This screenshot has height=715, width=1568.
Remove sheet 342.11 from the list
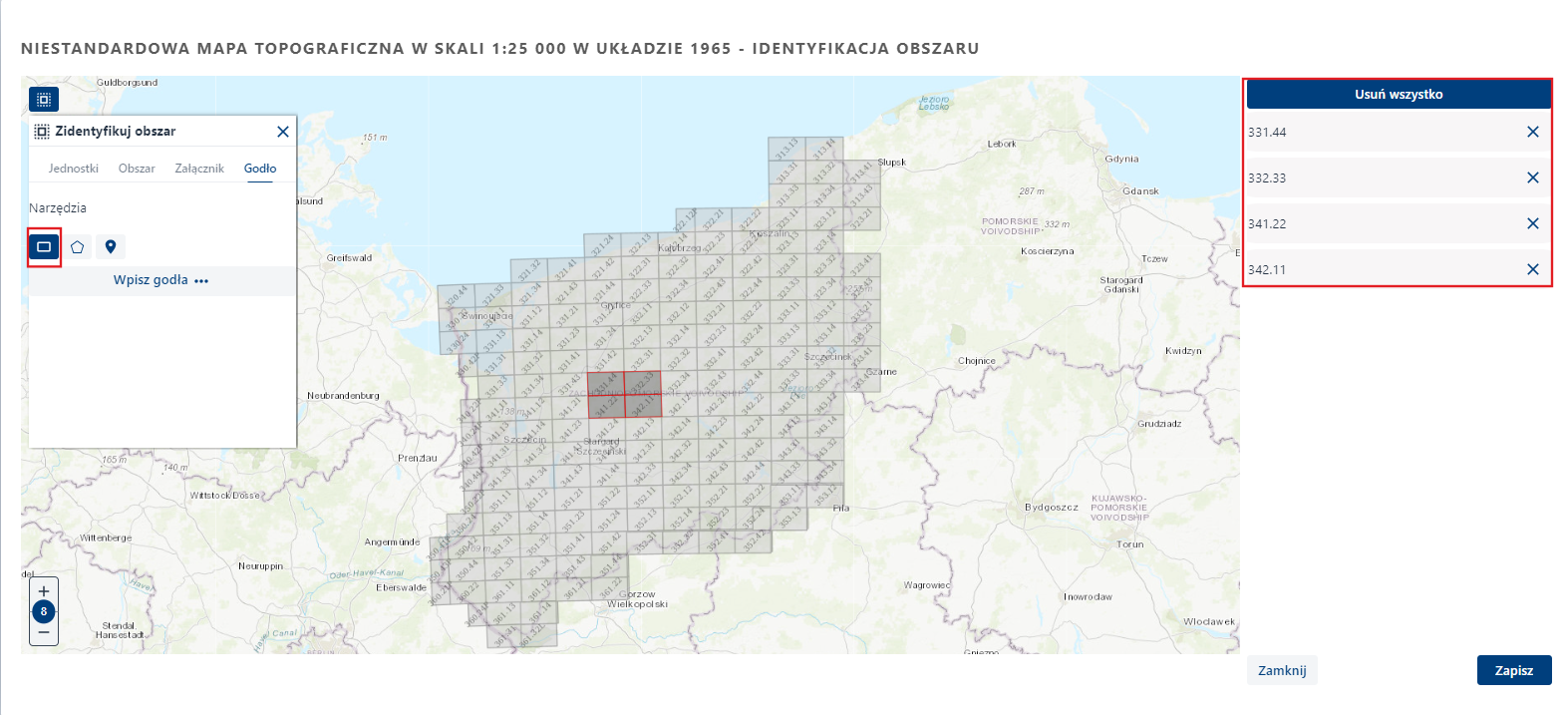tap(1533, 269)
